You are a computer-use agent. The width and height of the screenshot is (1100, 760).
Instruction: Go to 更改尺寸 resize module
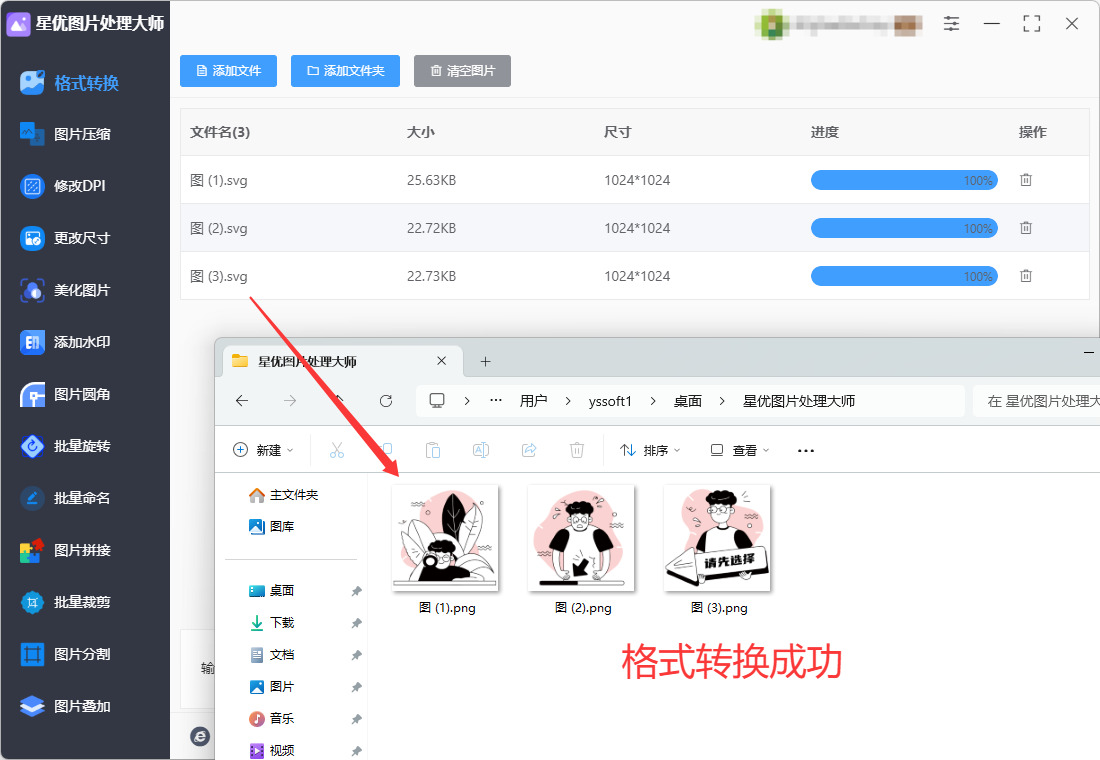click(65, 238)
